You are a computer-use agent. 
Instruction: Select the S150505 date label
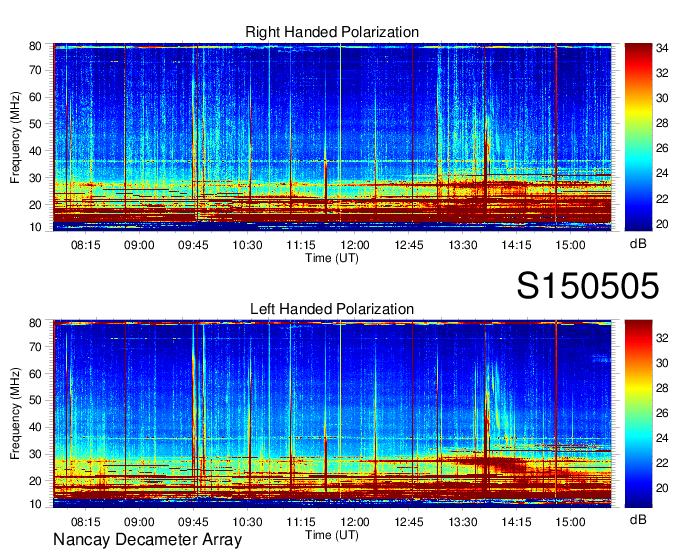(588, 286)
